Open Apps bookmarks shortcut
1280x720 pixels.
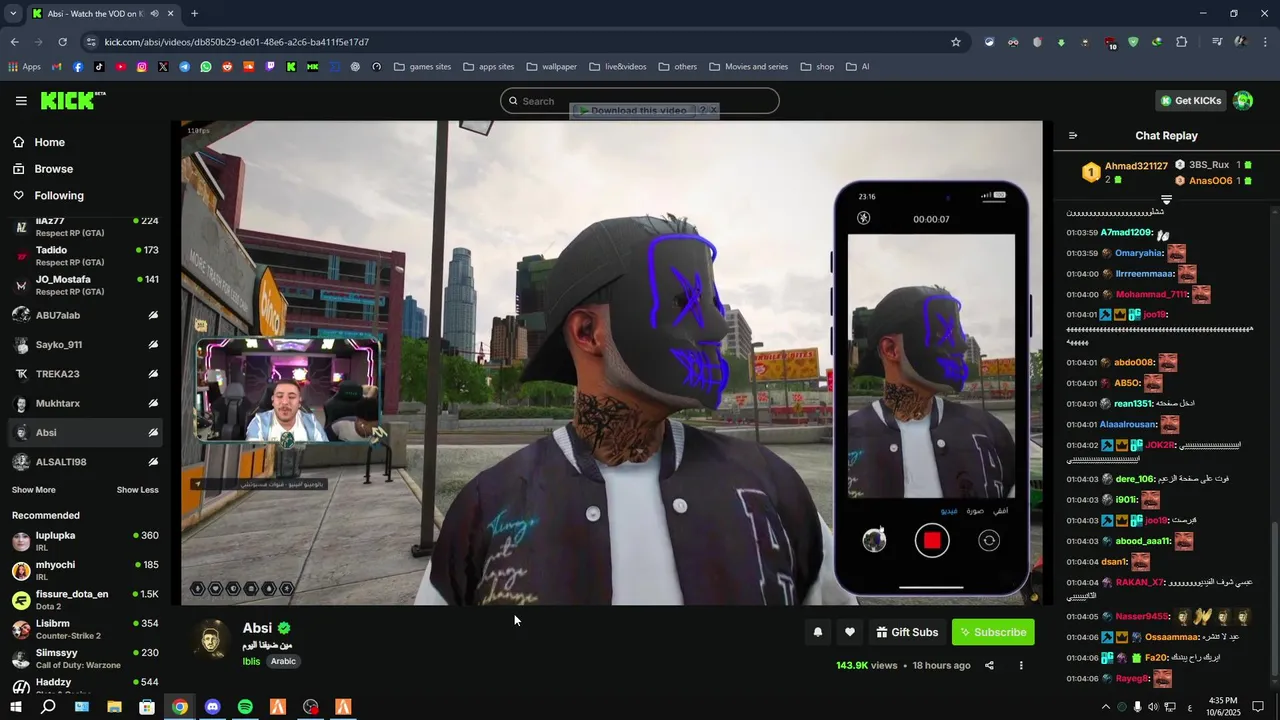click(25, 67)
